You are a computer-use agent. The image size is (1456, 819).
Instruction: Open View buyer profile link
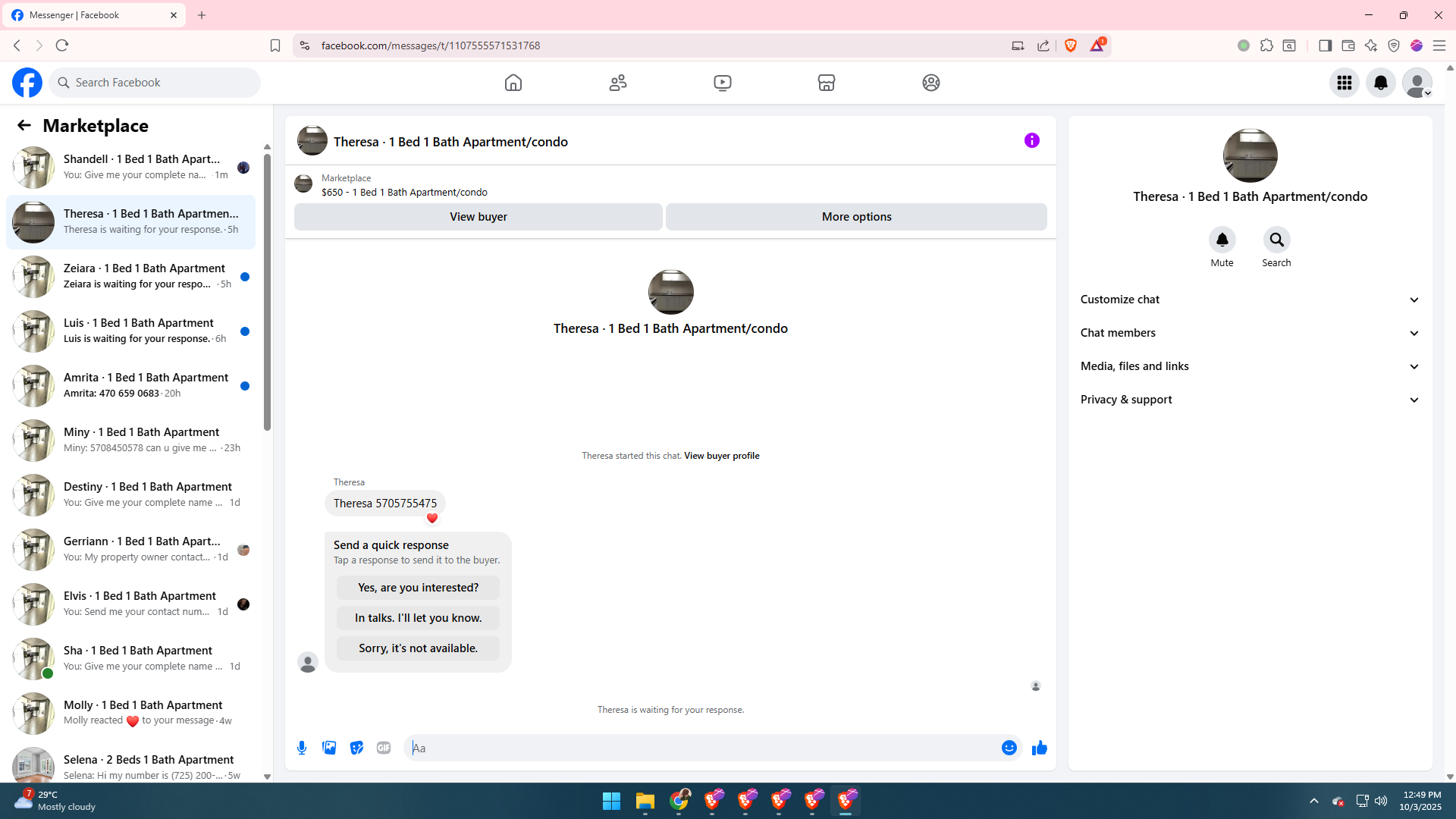(721, 456)
